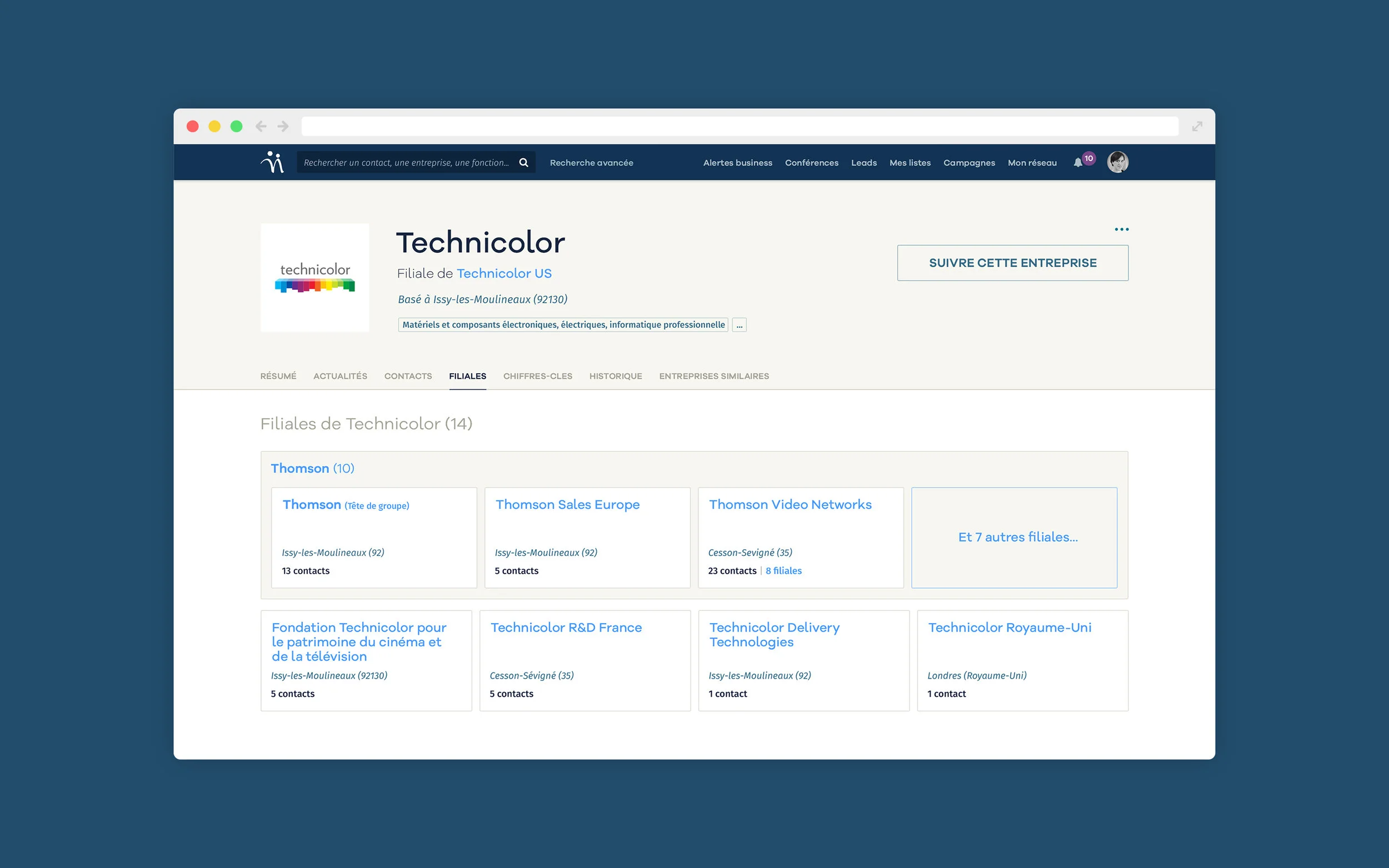The image size is (1389, 868).
Task: Click the Issy-les-Moulineaux (92130) text under Fondation
Action: click(329, 676)
